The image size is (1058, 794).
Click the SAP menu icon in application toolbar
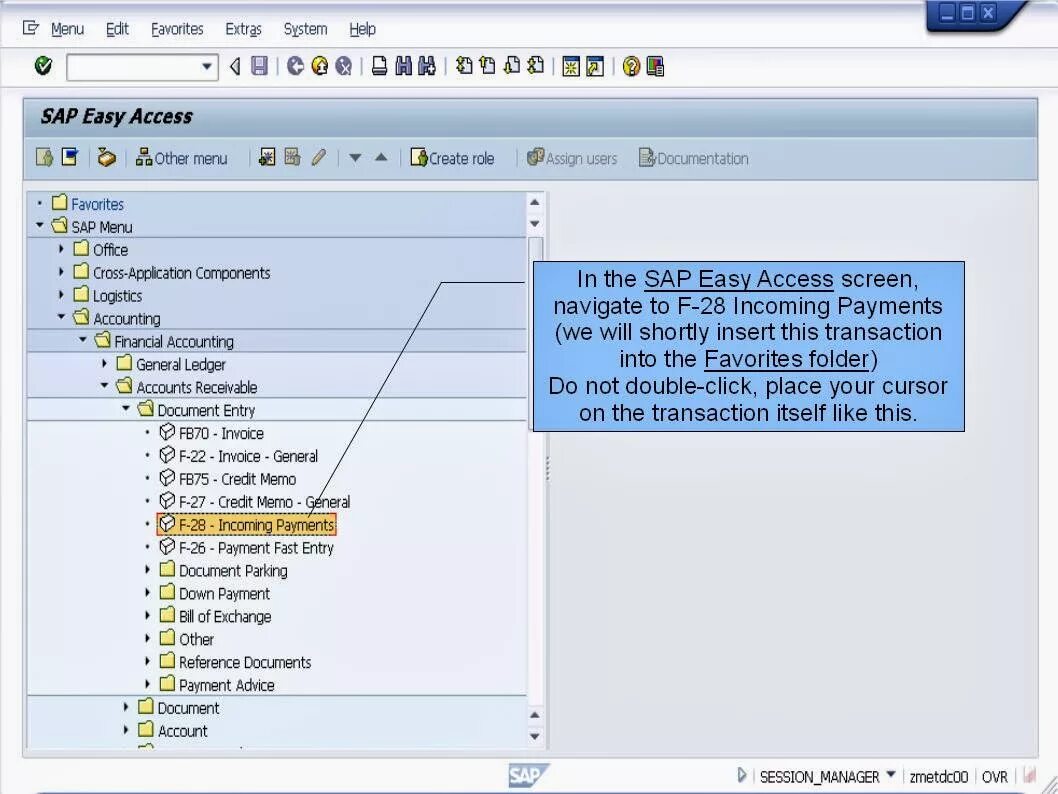[x=69, y=157]
